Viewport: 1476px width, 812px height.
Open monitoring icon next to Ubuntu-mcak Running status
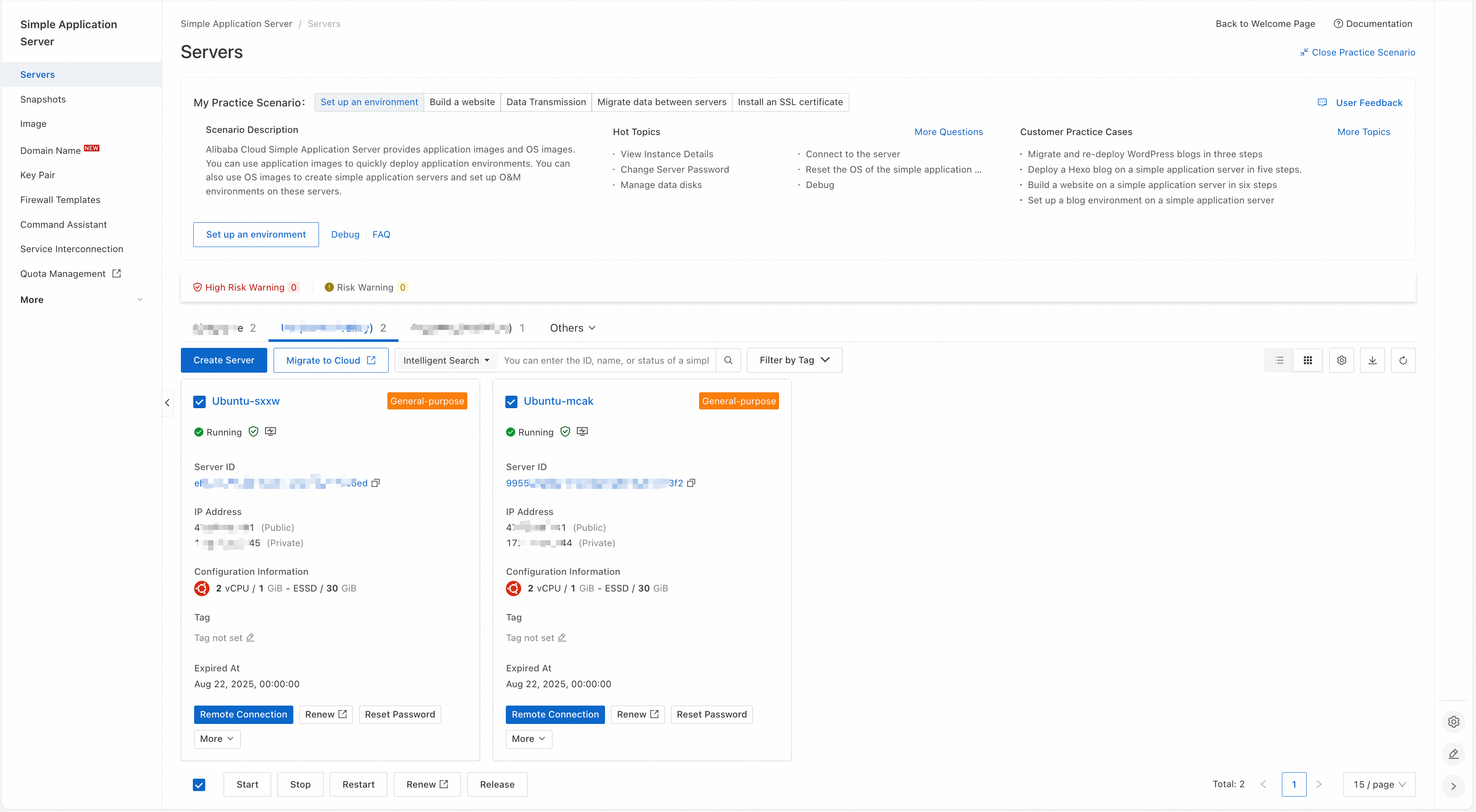(x=582, y=431)
